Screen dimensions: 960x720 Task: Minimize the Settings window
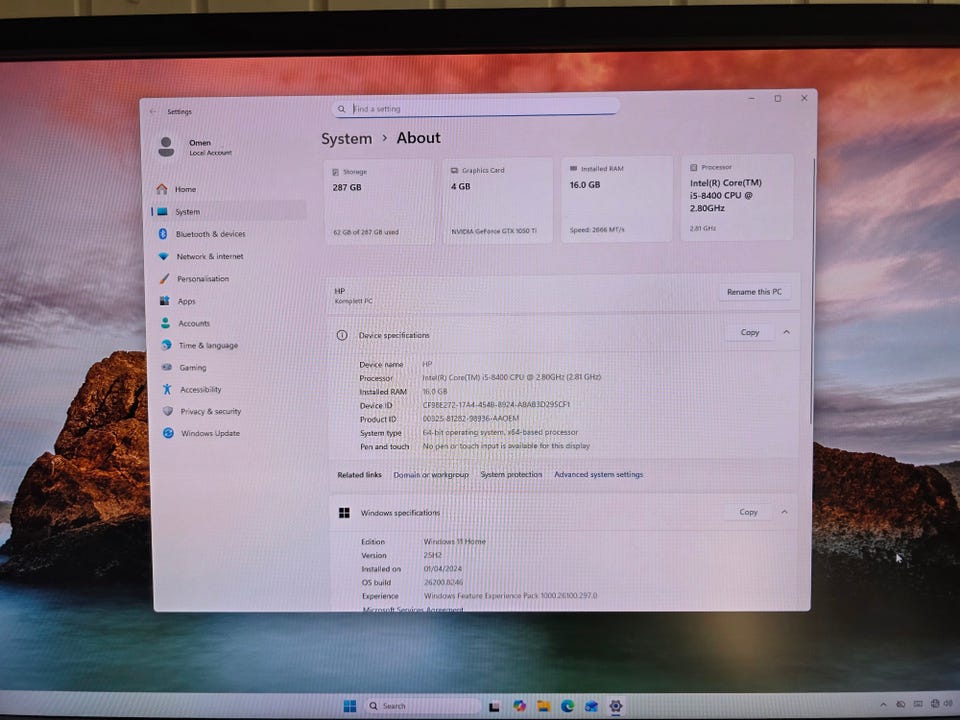[x=751, y=98]
